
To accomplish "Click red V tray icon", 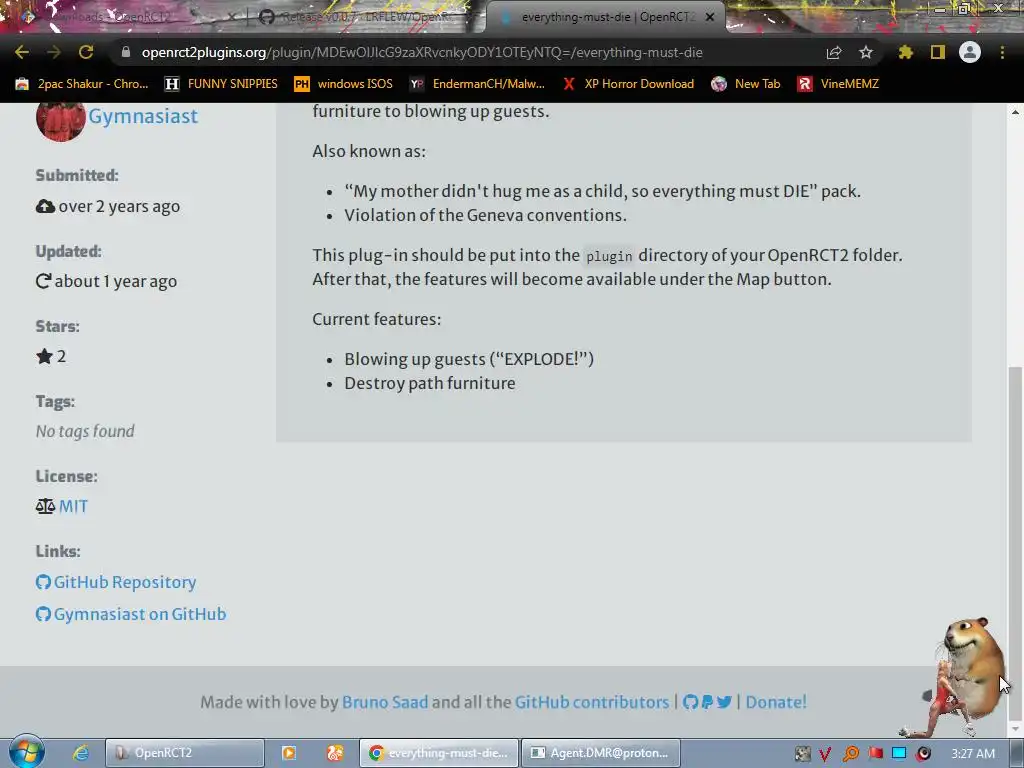I will click(x=826, y=754).
